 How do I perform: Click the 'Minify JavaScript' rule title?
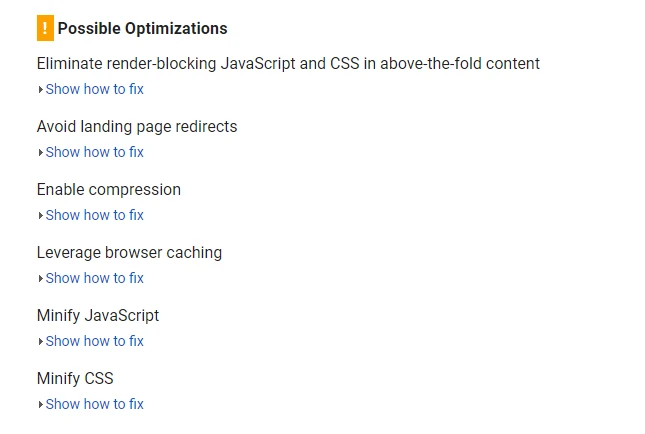[98, 316]
